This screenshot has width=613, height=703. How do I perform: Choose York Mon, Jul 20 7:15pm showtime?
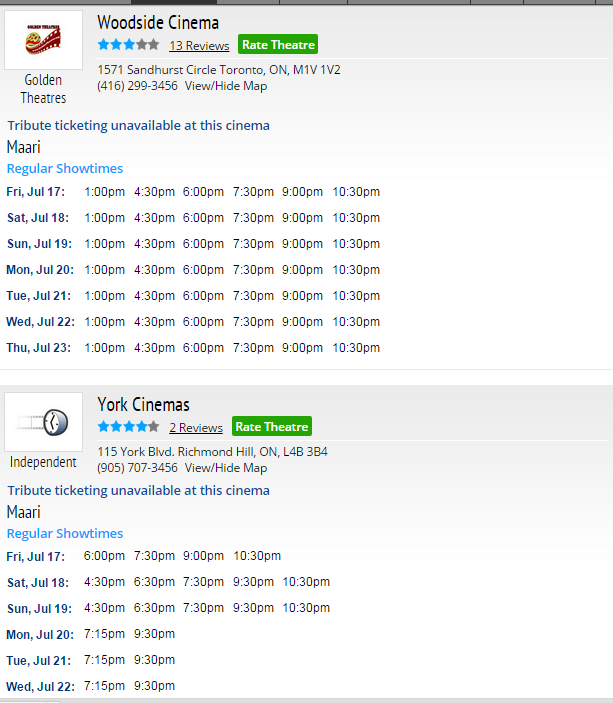(x=105, y=634)
